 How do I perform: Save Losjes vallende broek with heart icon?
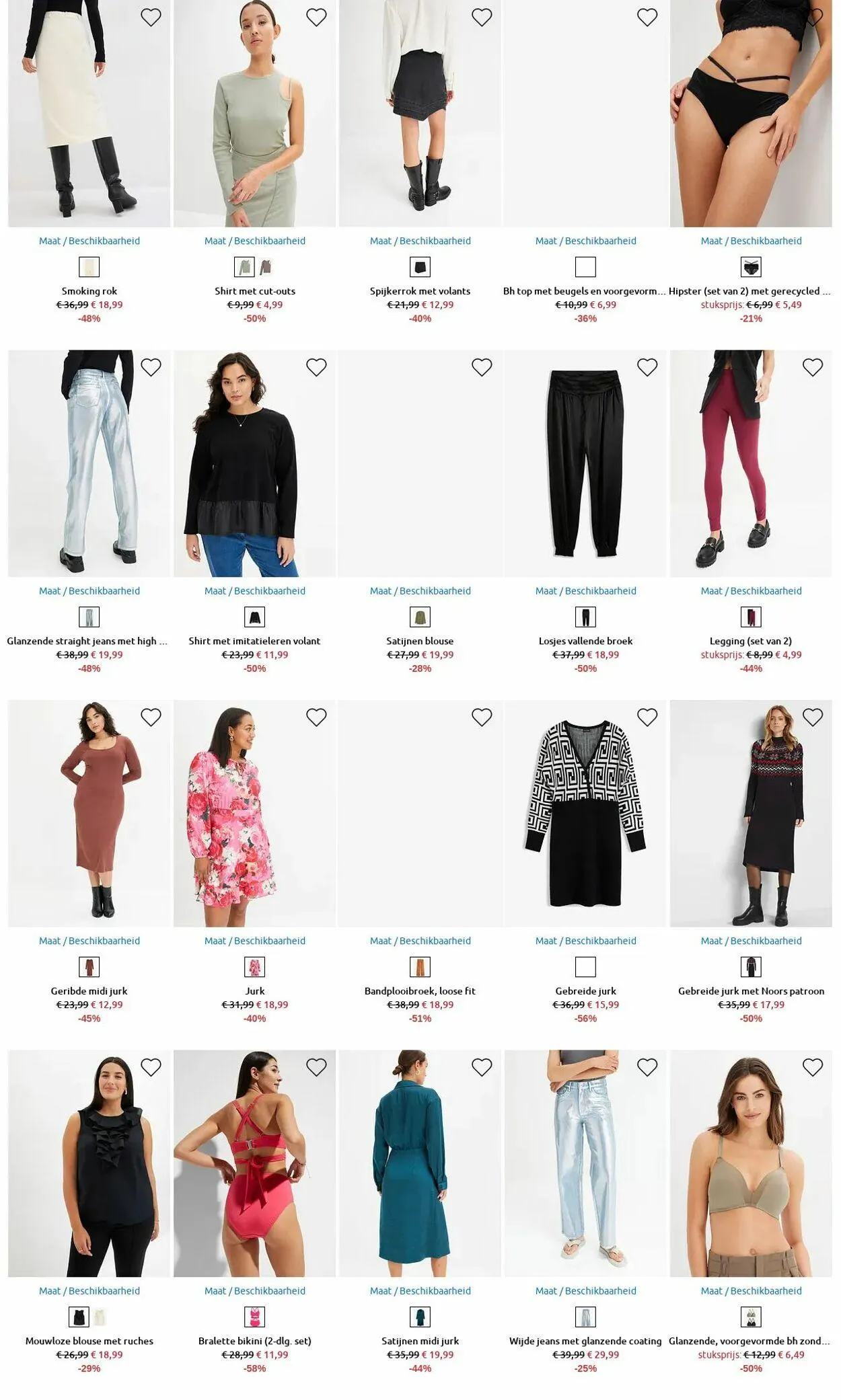pyautogui.click(x=647, y=367)
